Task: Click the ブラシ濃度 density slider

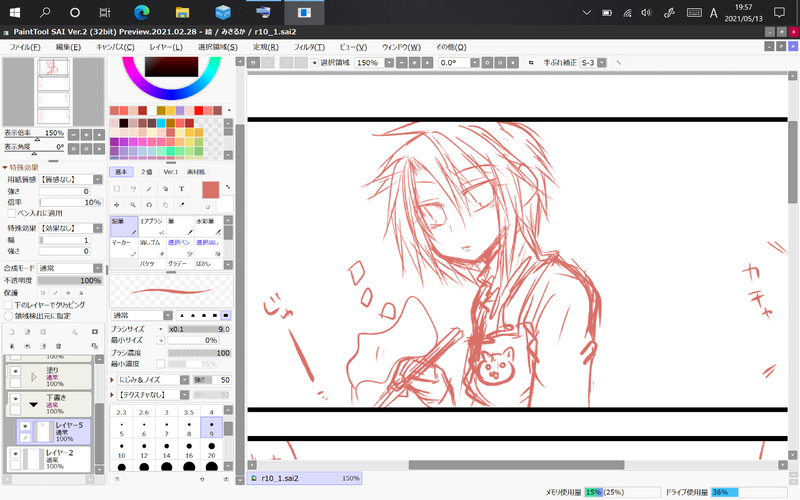Action: [199, 353]
